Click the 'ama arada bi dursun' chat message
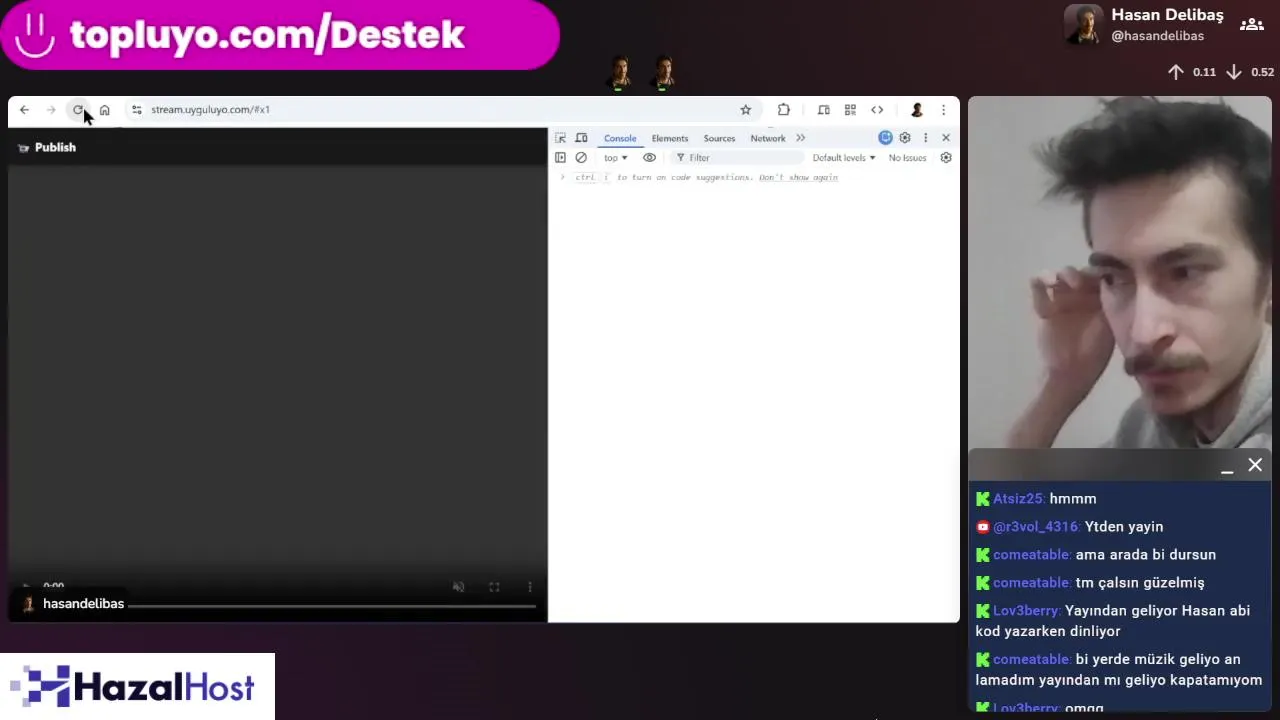Screen dimensions: 1280x720 coord(1146,555)
